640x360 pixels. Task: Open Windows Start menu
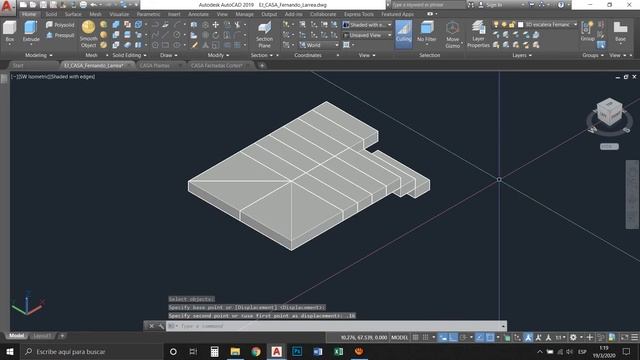click(x=10, y=351)
